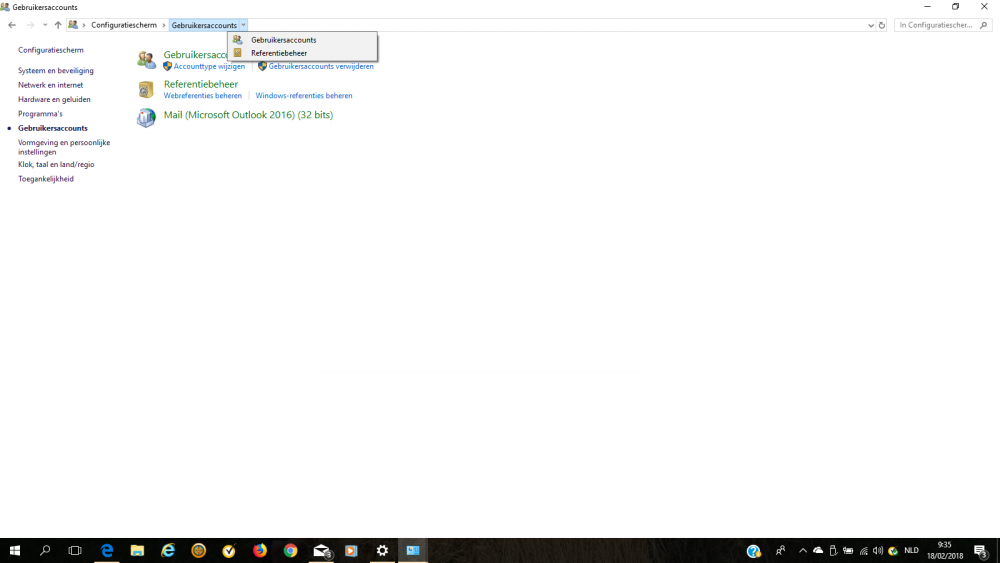The image size is (1000, 563).
Task: Click the search magnifier icon
Action: point(983,25)
